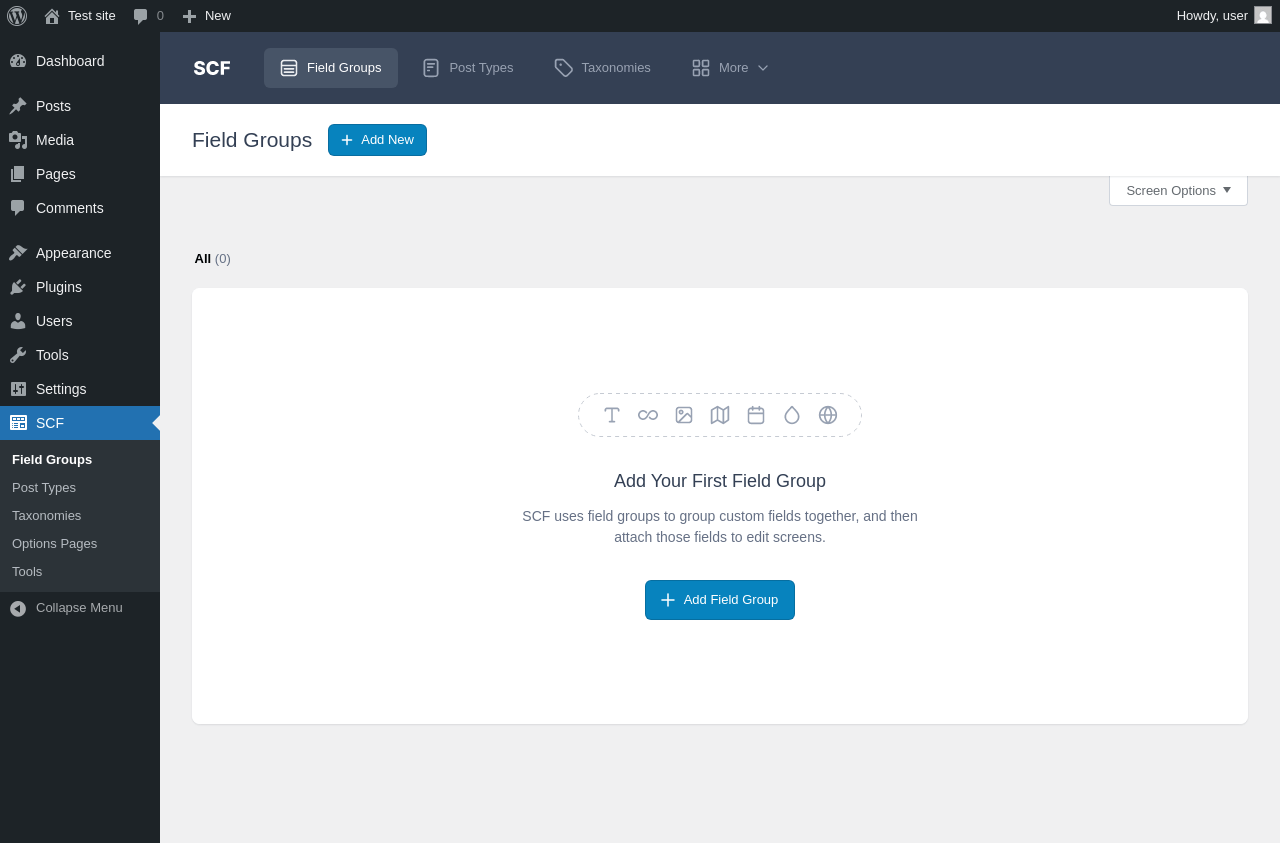Expand the More dropdown chevron
1280x843 pixels.
point(763,68)
